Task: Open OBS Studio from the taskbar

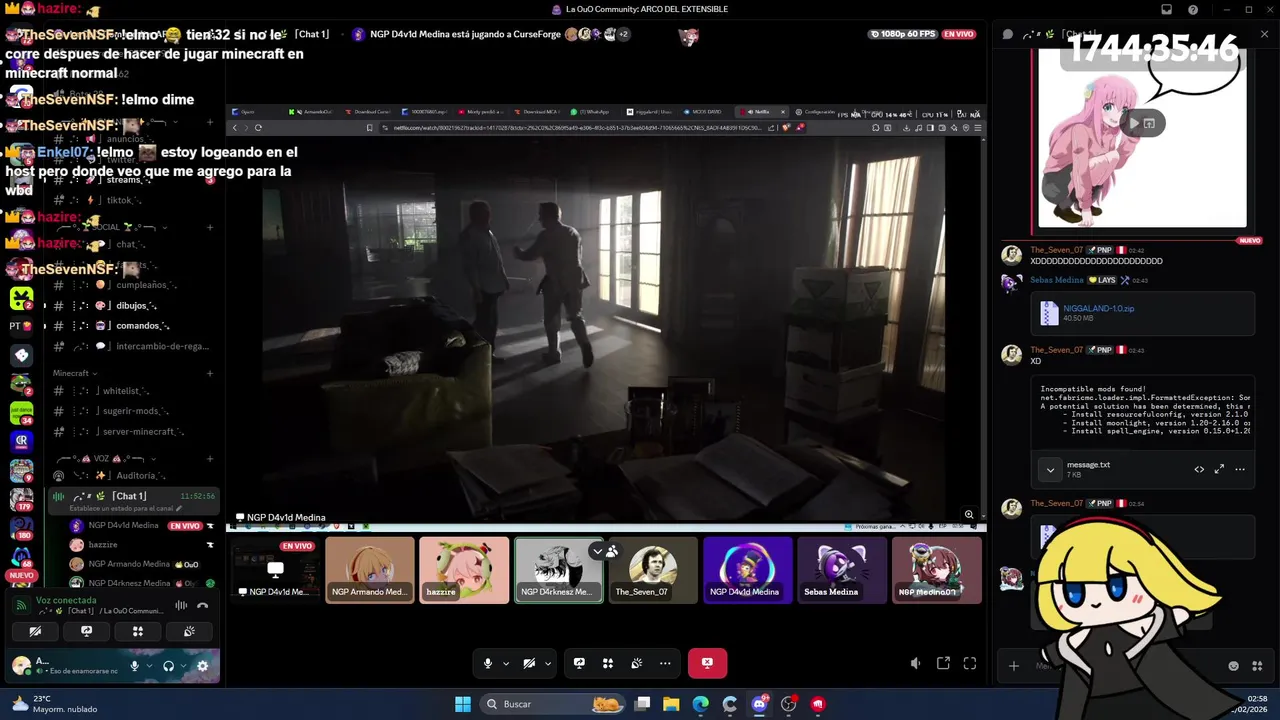Action: (788, 704)
